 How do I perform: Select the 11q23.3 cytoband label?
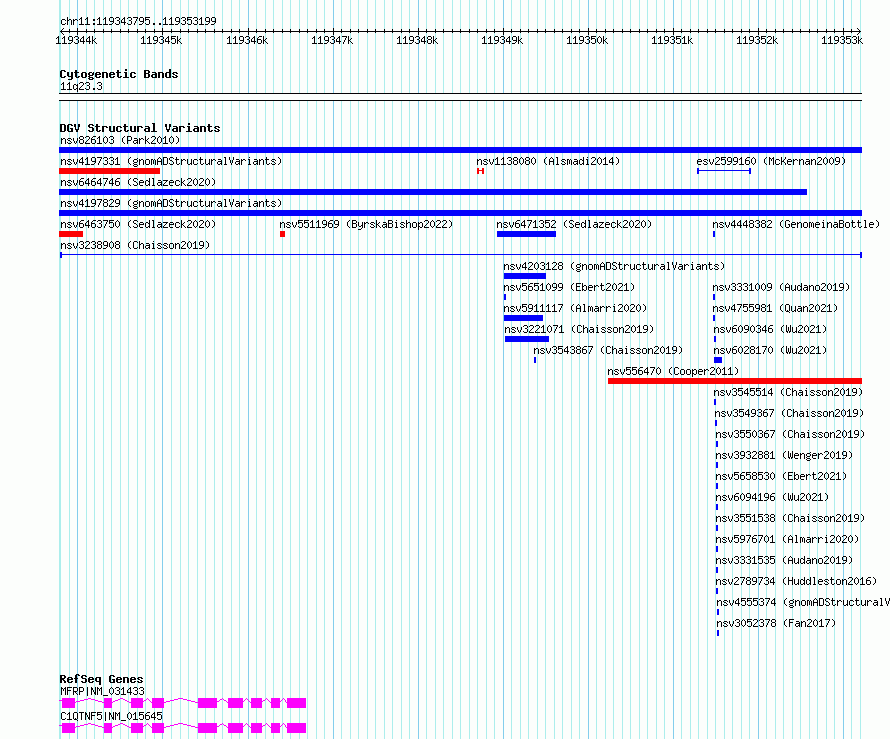81,86
